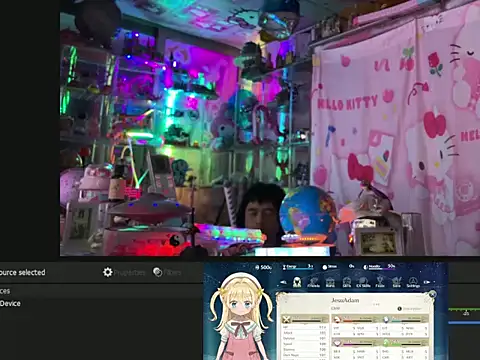Open the Friends menu in the game

pyautogui.click(x=313, y=283)
